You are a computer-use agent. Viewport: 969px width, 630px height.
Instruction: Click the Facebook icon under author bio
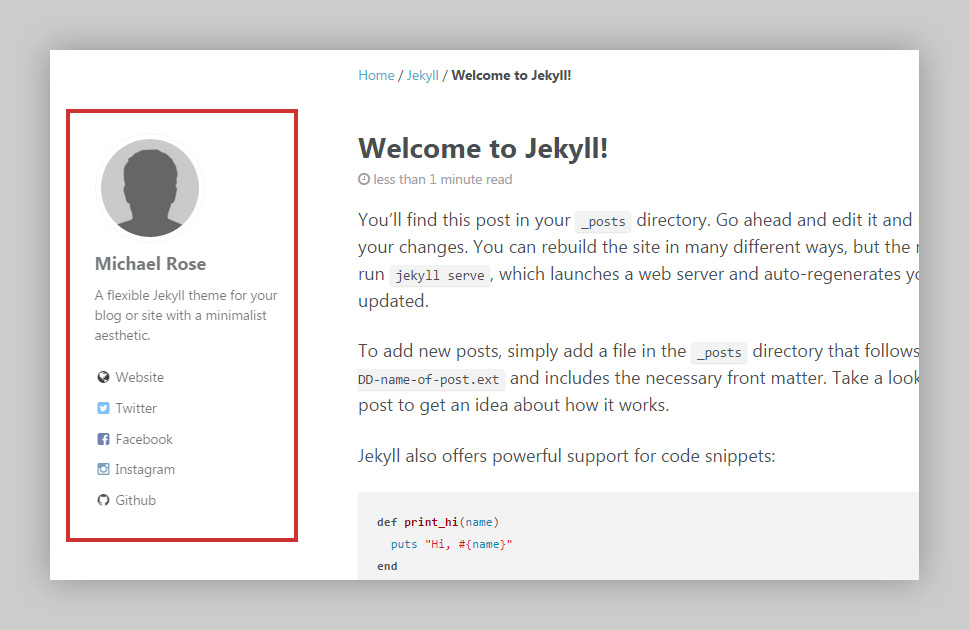[x=103, y=439]
